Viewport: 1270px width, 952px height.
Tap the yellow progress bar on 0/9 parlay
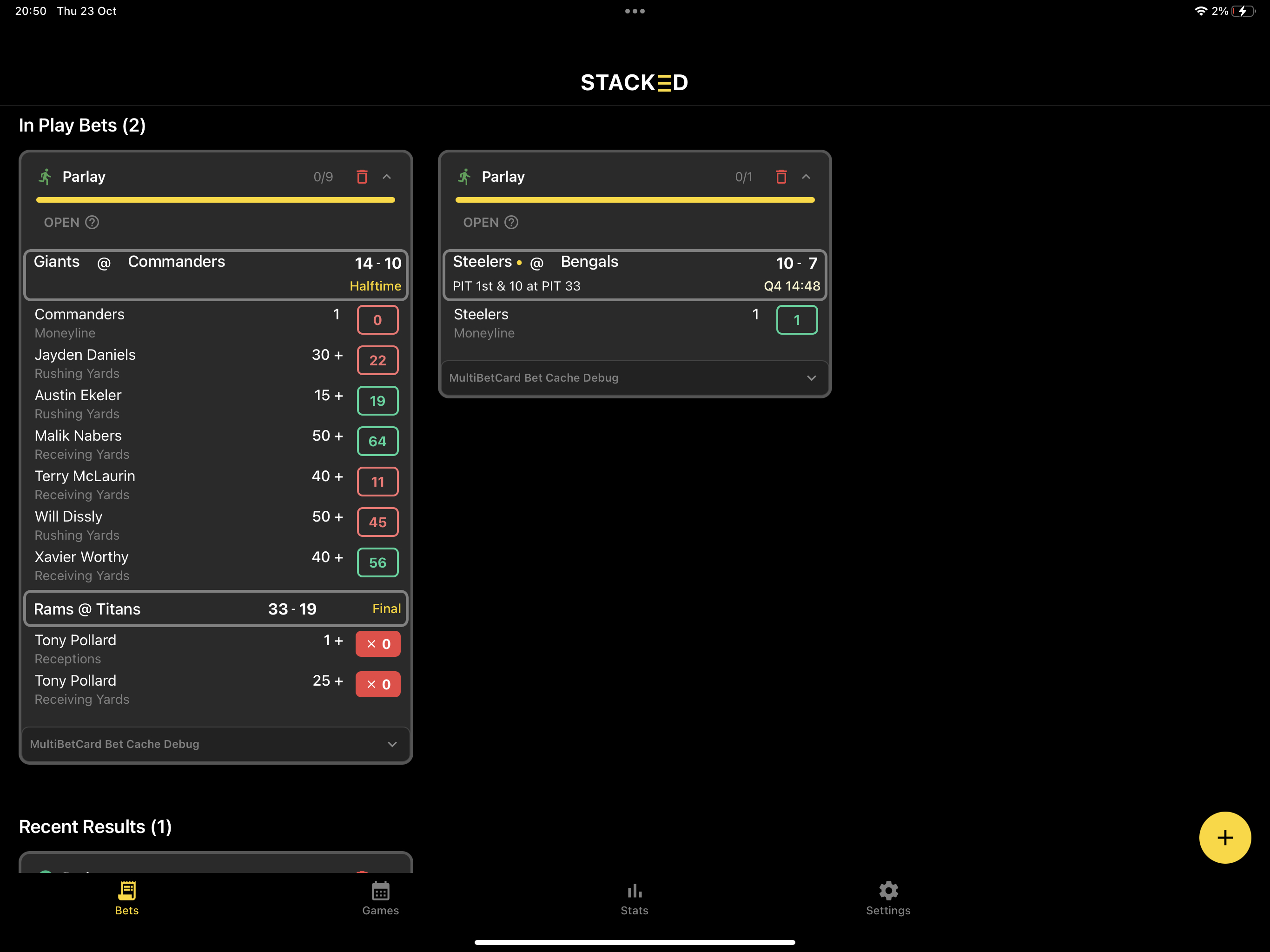pos(215,200)
